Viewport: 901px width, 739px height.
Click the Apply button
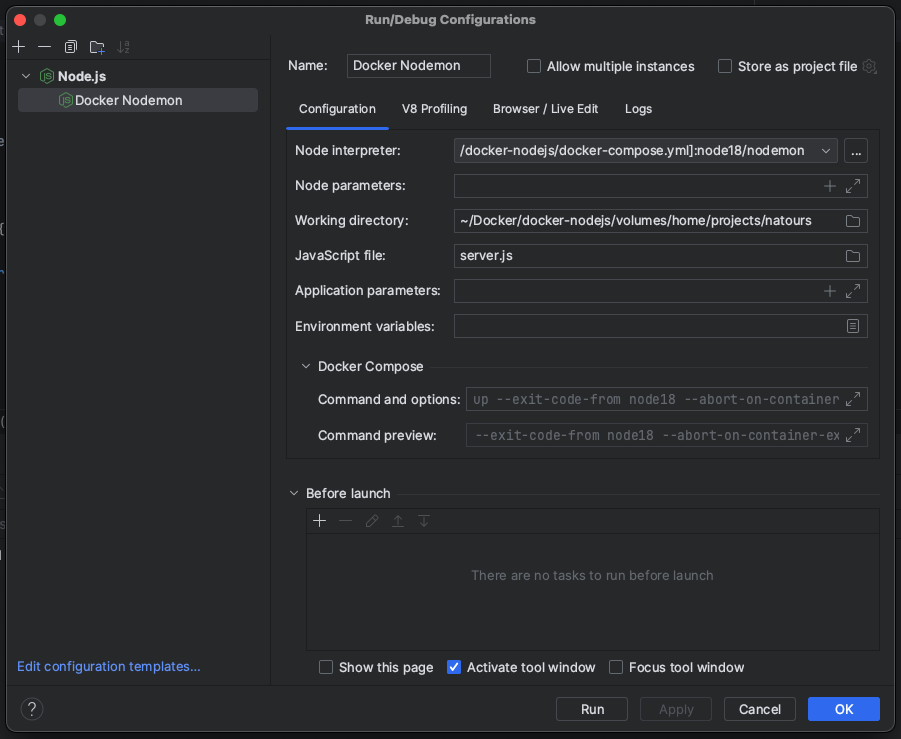point(676,709)
